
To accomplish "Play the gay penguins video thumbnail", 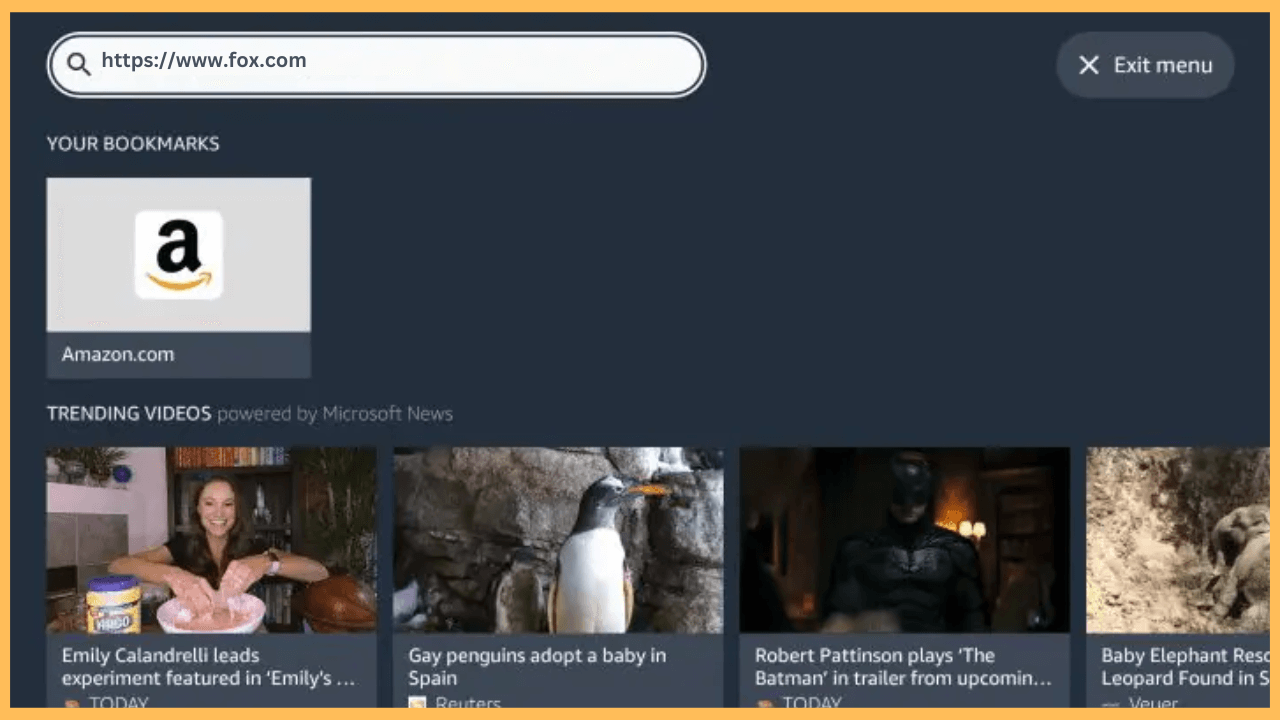I will [557, 540].
